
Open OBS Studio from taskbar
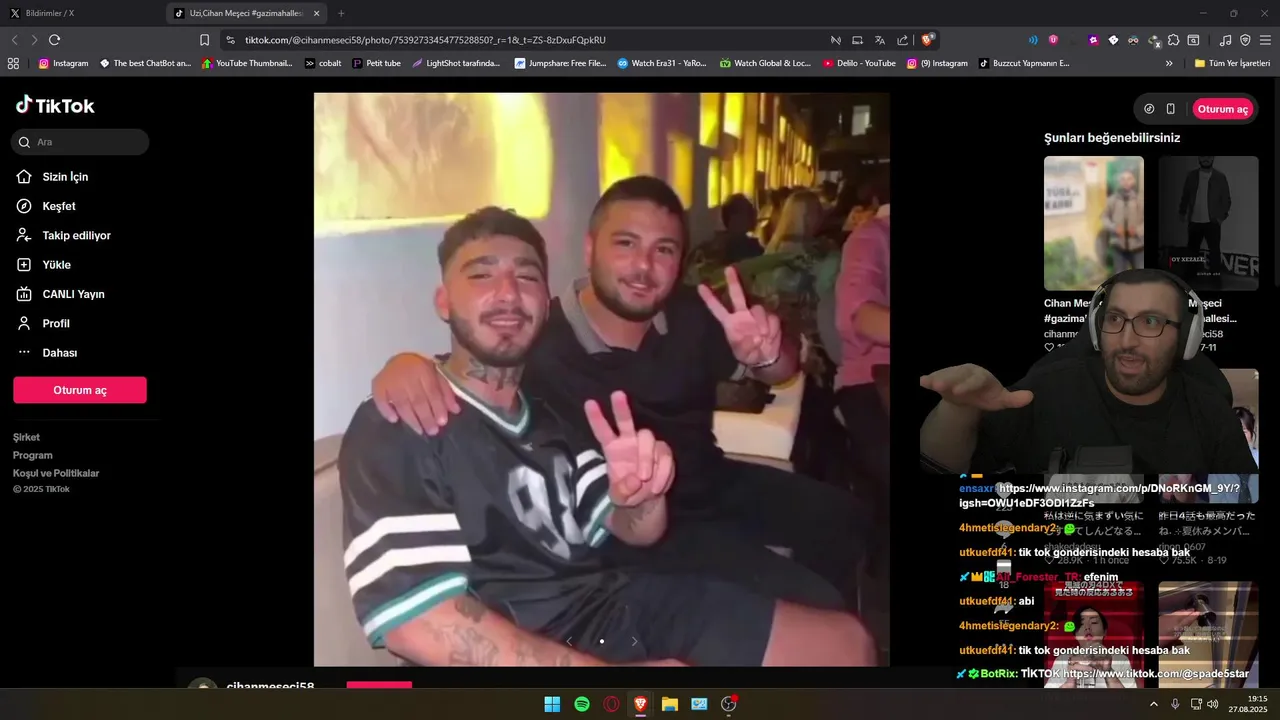[729, 704]
